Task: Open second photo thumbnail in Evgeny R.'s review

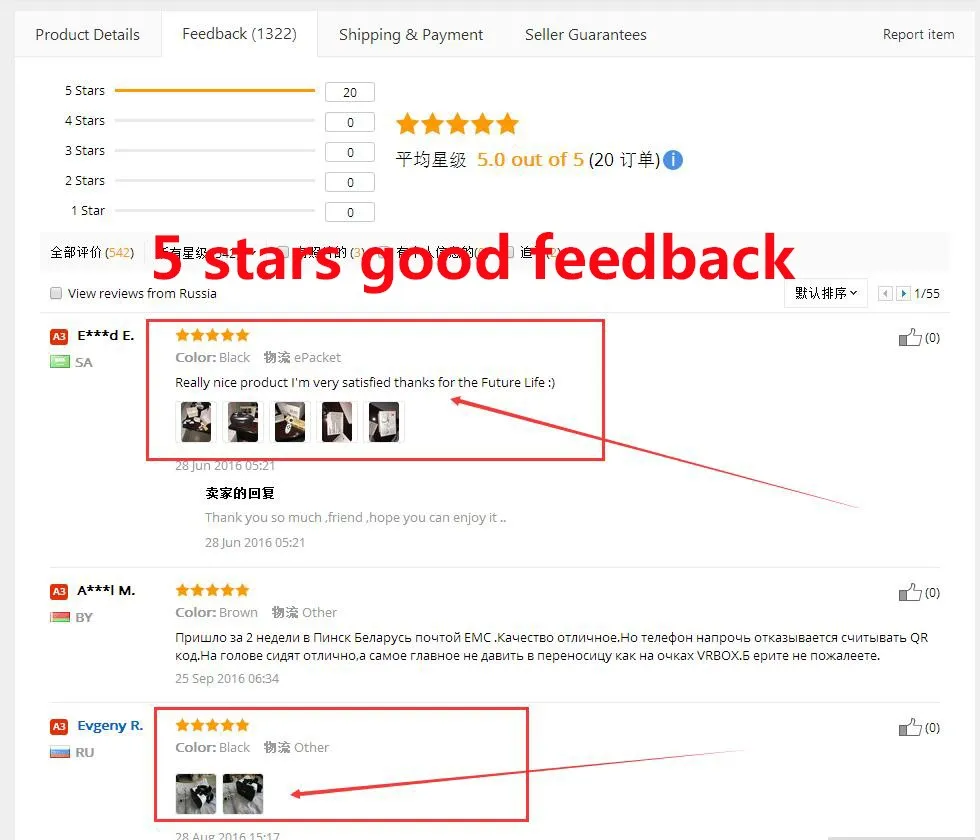Action: tap(243, 794)
